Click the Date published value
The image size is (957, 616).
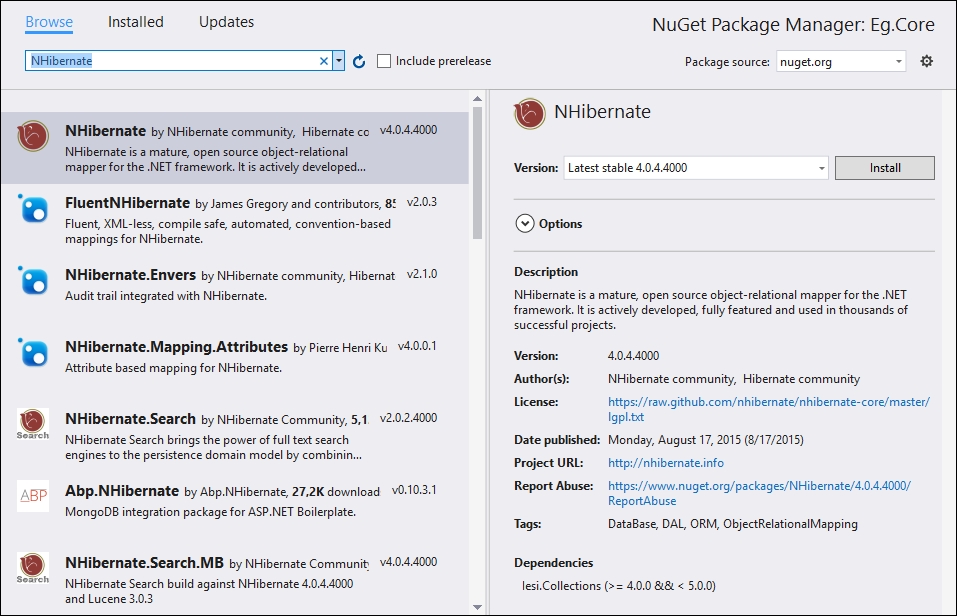706,440
